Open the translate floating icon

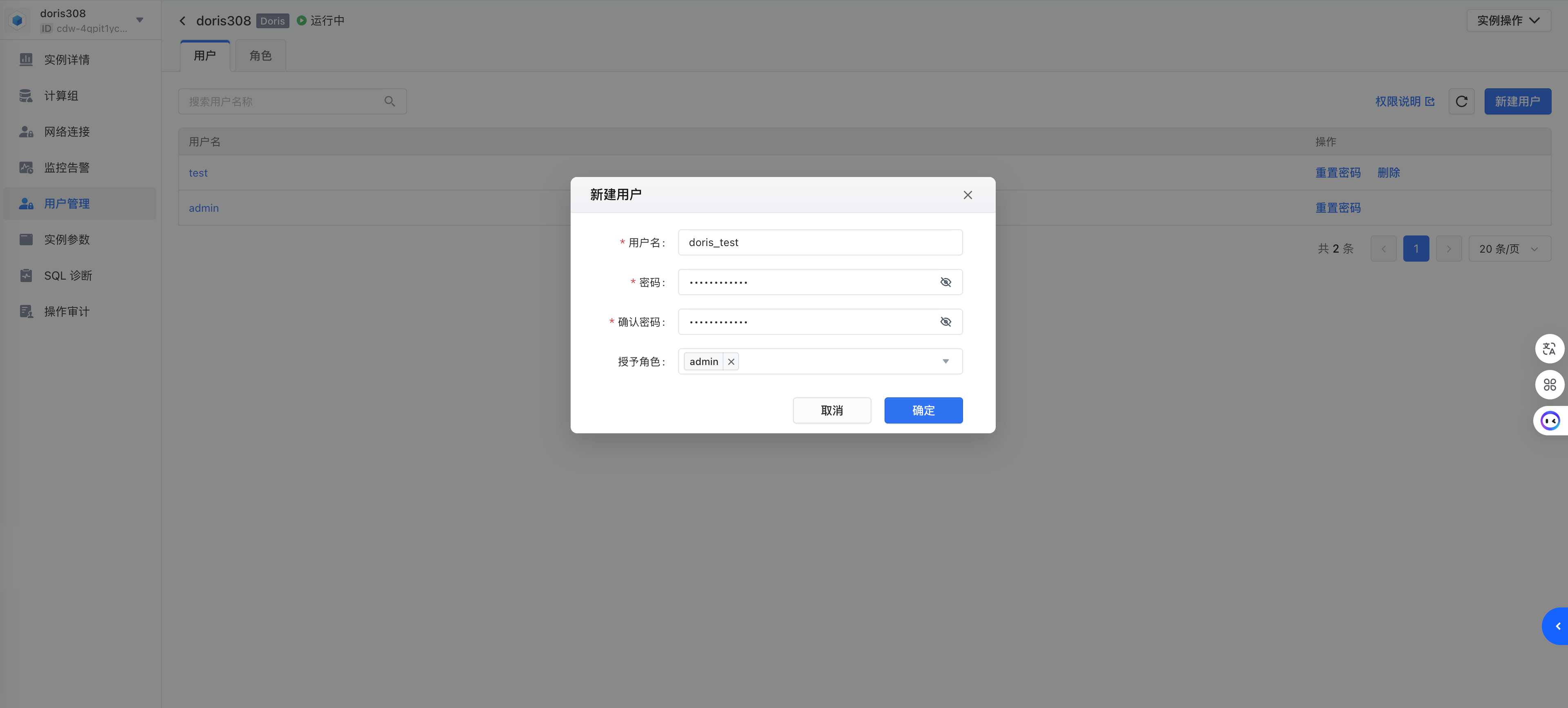[x=1549, y=349]
